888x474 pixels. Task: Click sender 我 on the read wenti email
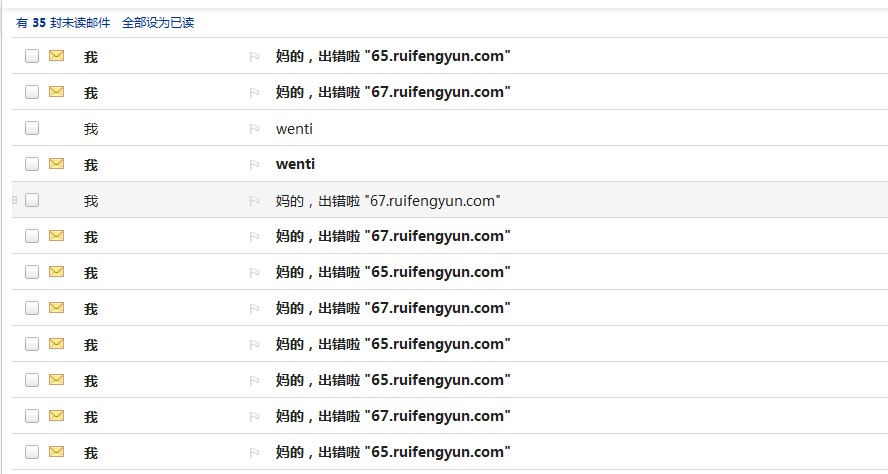(x=91, y=129)
